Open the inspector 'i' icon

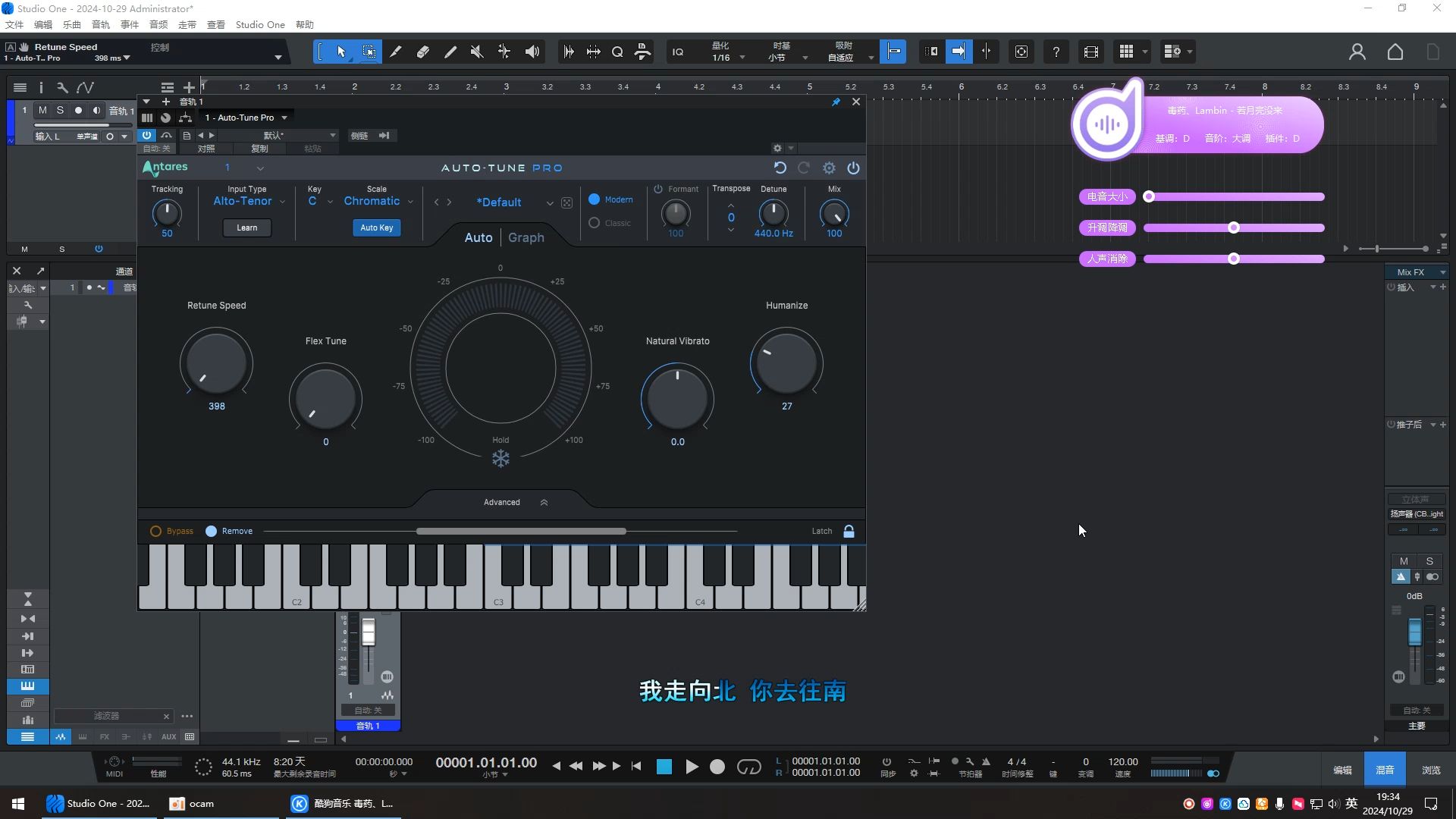[x=41, y=87]
